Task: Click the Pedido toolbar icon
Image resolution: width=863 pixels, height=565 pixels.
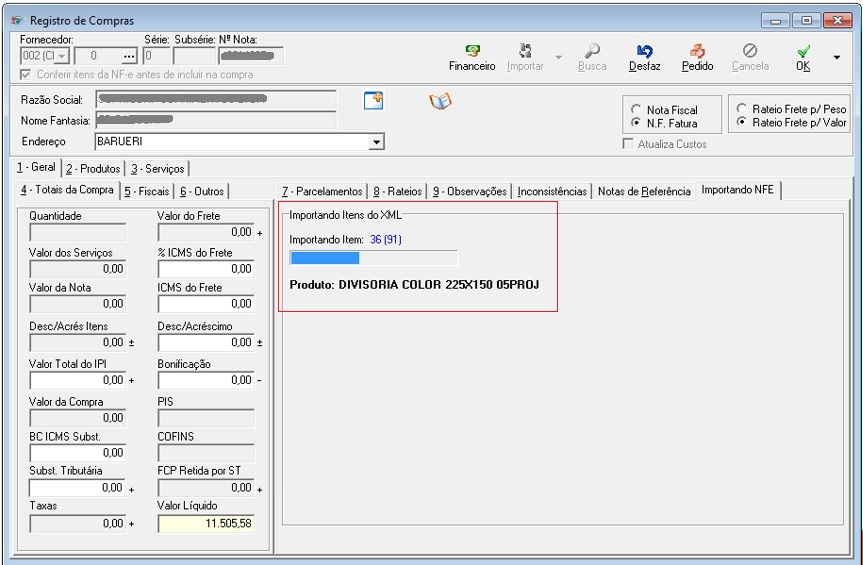Action: (x=697, y=52)
